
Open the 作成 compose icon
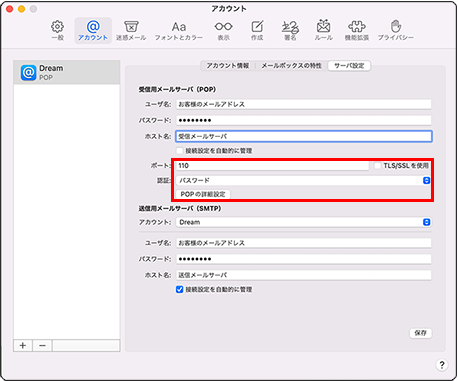point(257,26)
